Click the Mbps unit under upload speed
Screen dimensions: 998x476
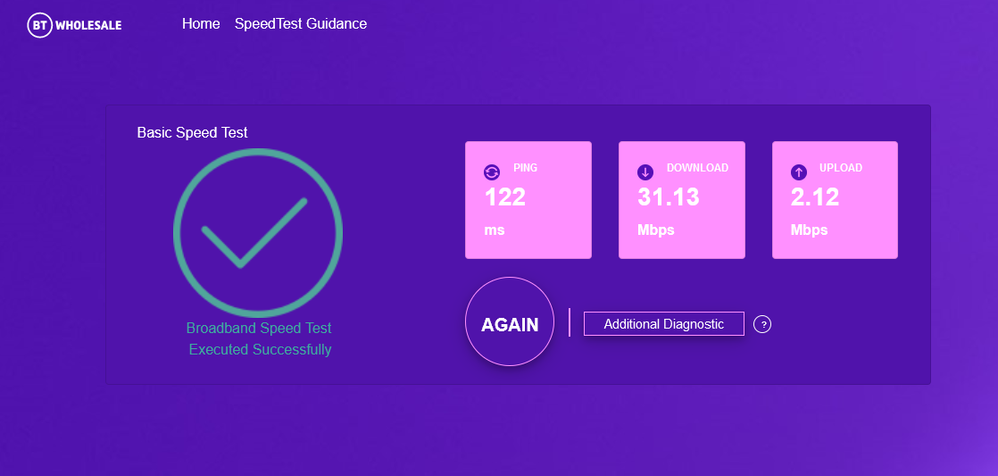[809, 230]
